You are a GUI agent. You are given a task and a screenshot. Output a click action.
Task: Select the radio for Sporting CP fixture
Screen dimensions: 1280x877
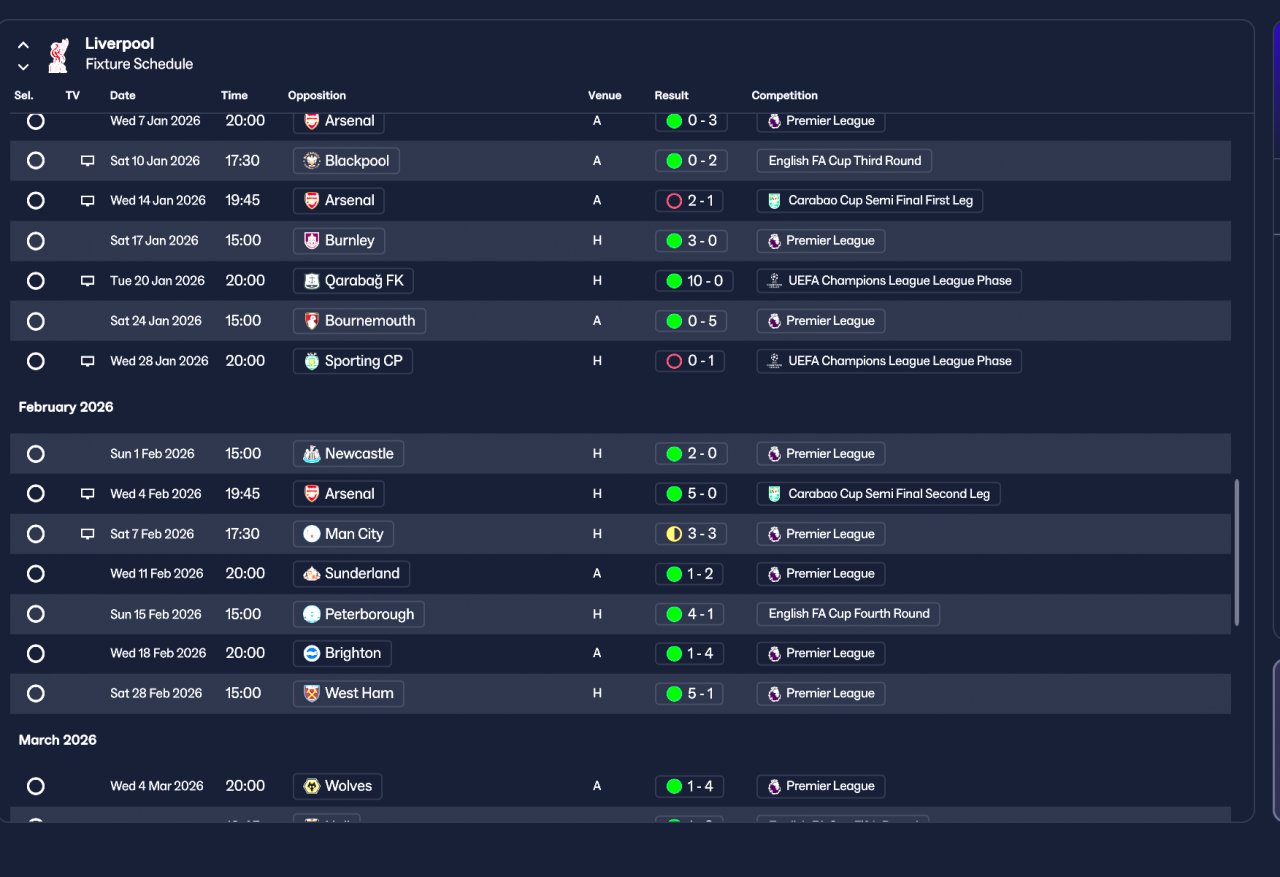[36, 361]
